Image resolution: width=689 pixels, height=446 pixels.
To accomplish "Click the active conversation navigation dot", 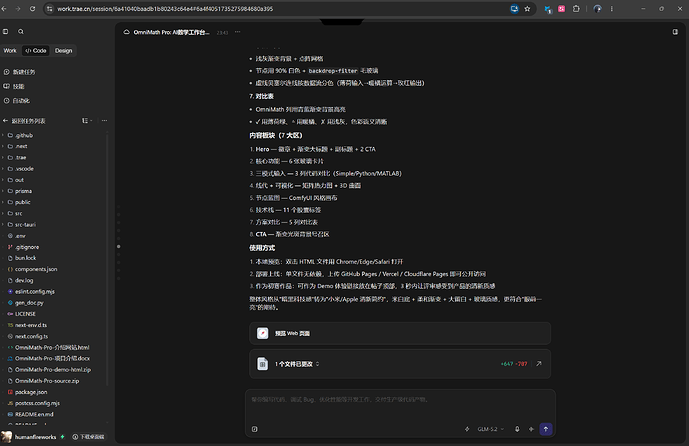I will pos(119,247).
